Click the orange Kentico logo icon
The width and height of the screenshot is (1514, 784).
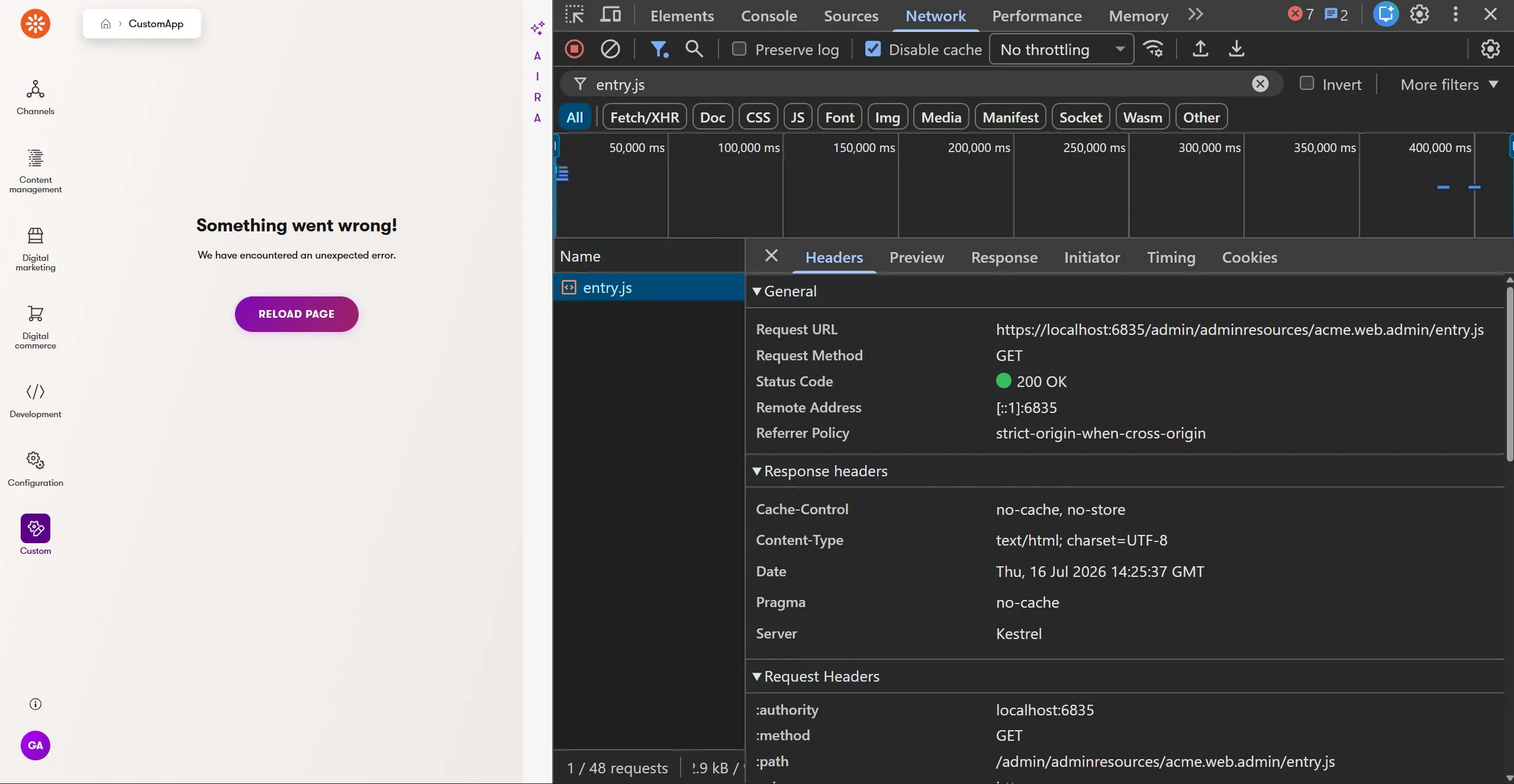(36, 24)
